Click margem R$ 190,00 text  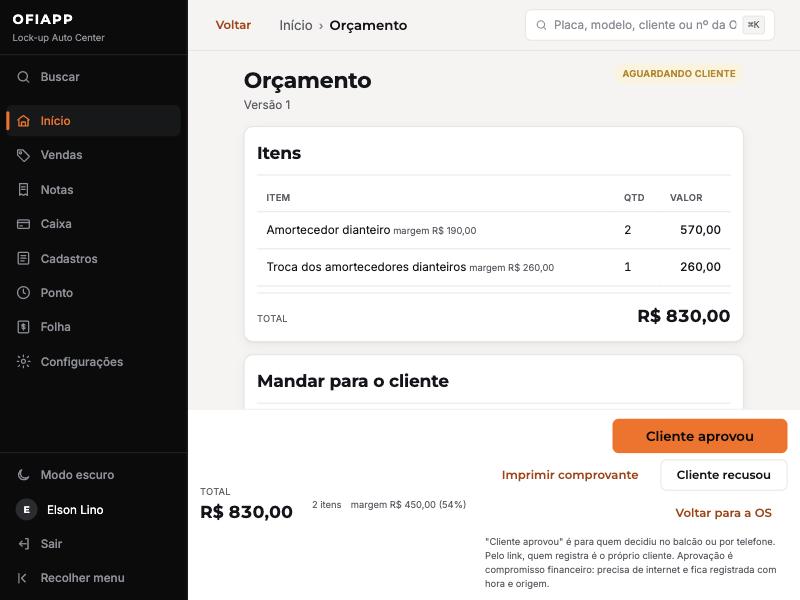tap(435, 231)
